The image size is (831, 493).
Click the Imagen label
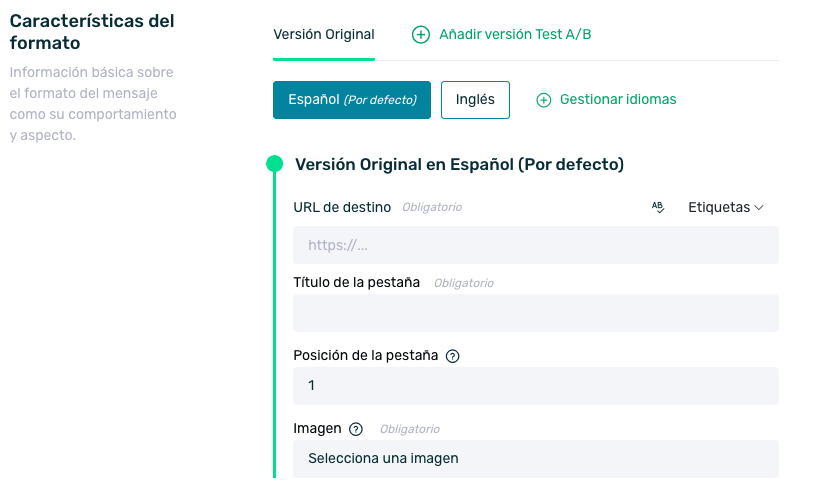(317, 428)
